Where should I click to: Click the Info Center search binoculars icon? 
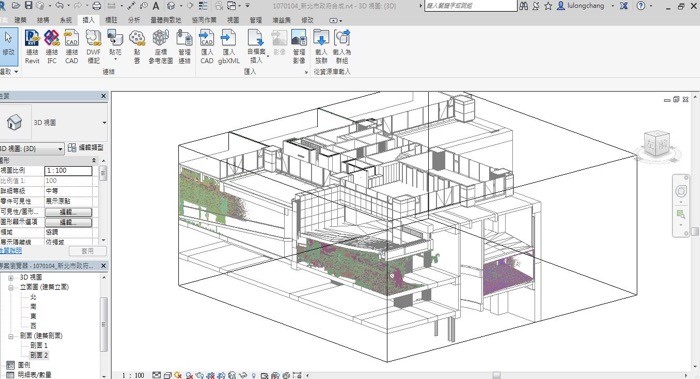click(x=524, y=6)
